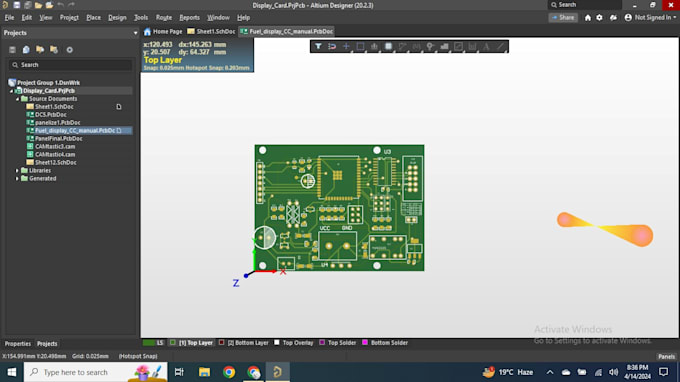This screenshot has width=680, height=382.
Task: Click the Panels button
Action: (x=667, y=356)
